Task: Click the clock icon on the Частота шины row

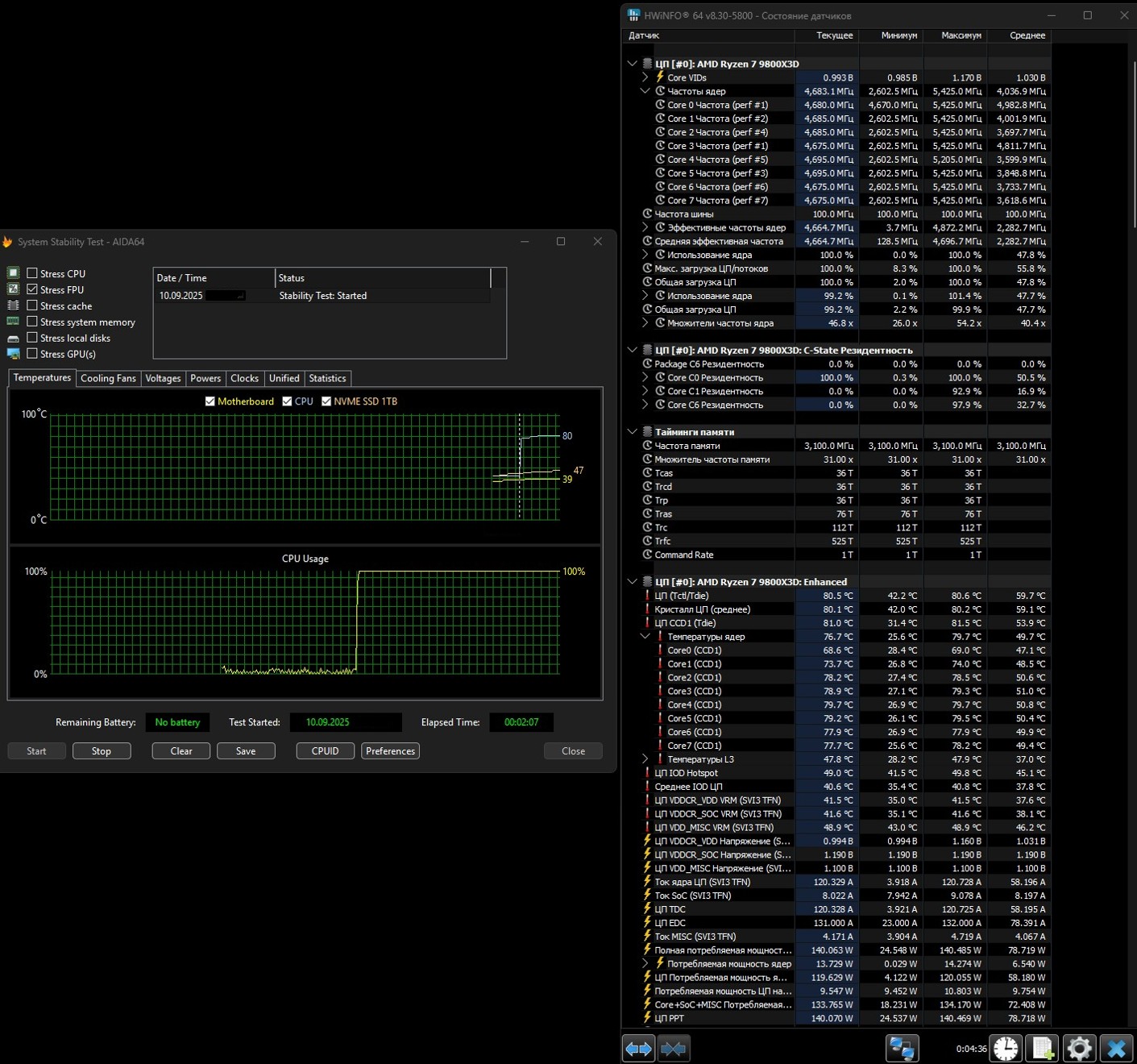Action: (x=647, y=214)
